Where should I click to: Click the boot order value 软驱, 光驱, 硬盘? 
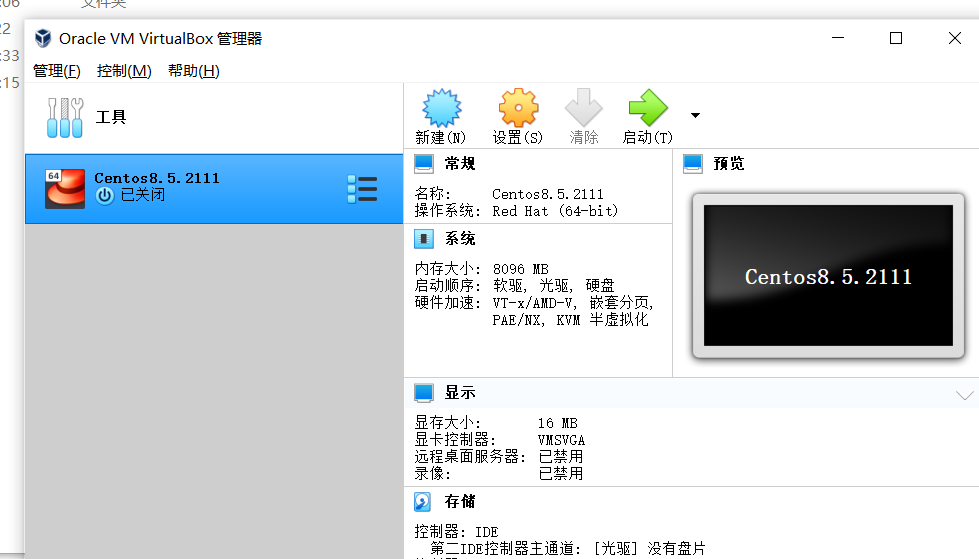coord(554,285)
